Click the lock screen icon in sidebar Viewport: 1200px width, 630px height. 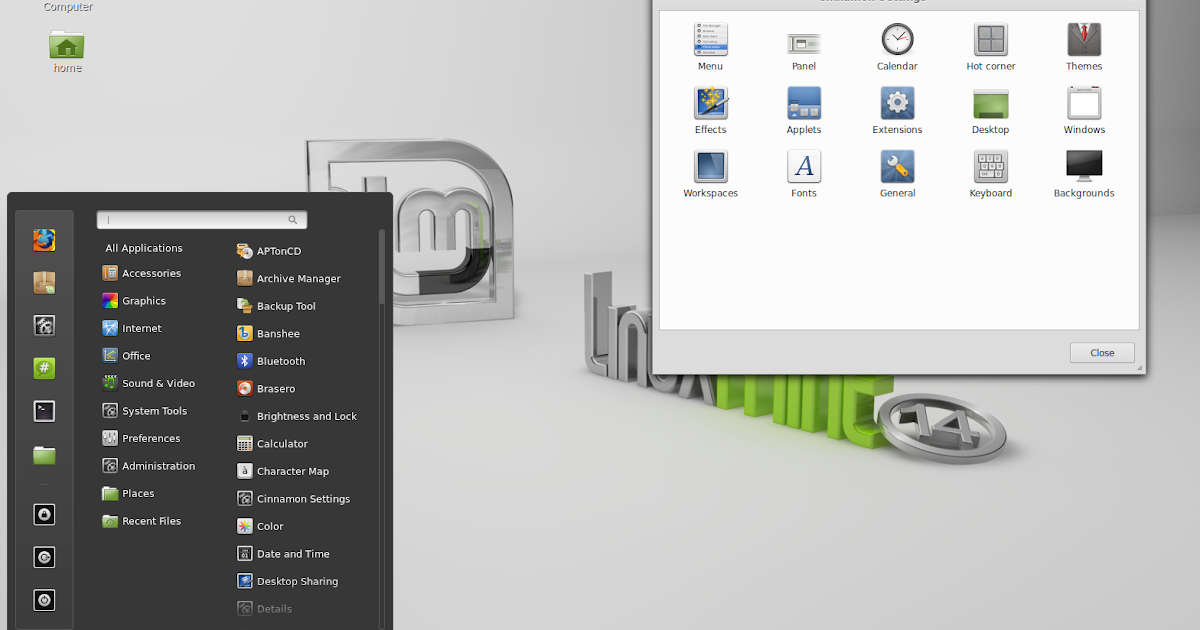44,514
